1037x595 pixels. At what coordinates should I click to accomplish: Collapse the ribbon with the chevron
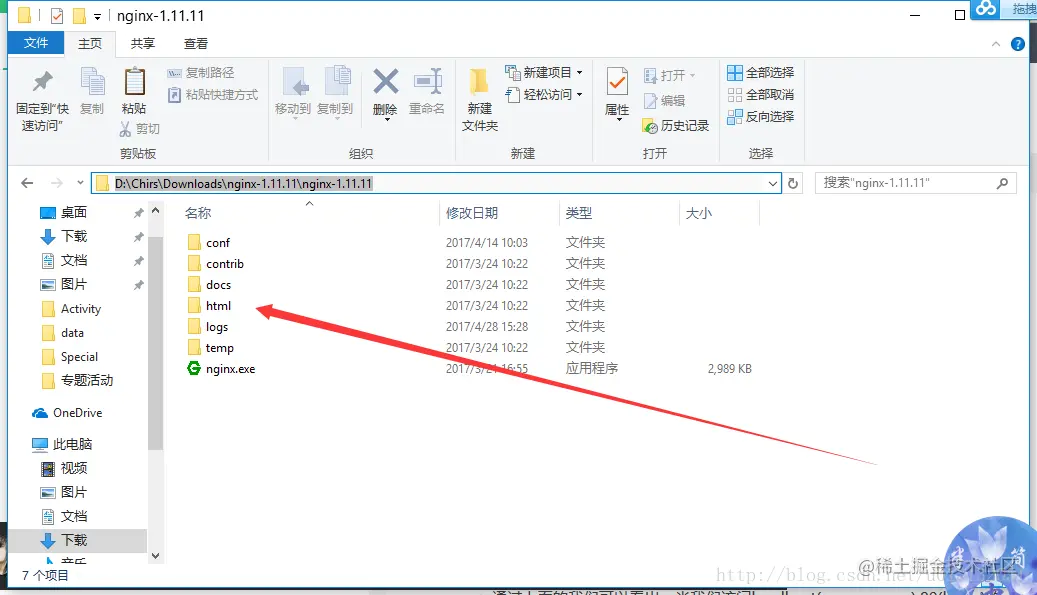click(996, 44)
